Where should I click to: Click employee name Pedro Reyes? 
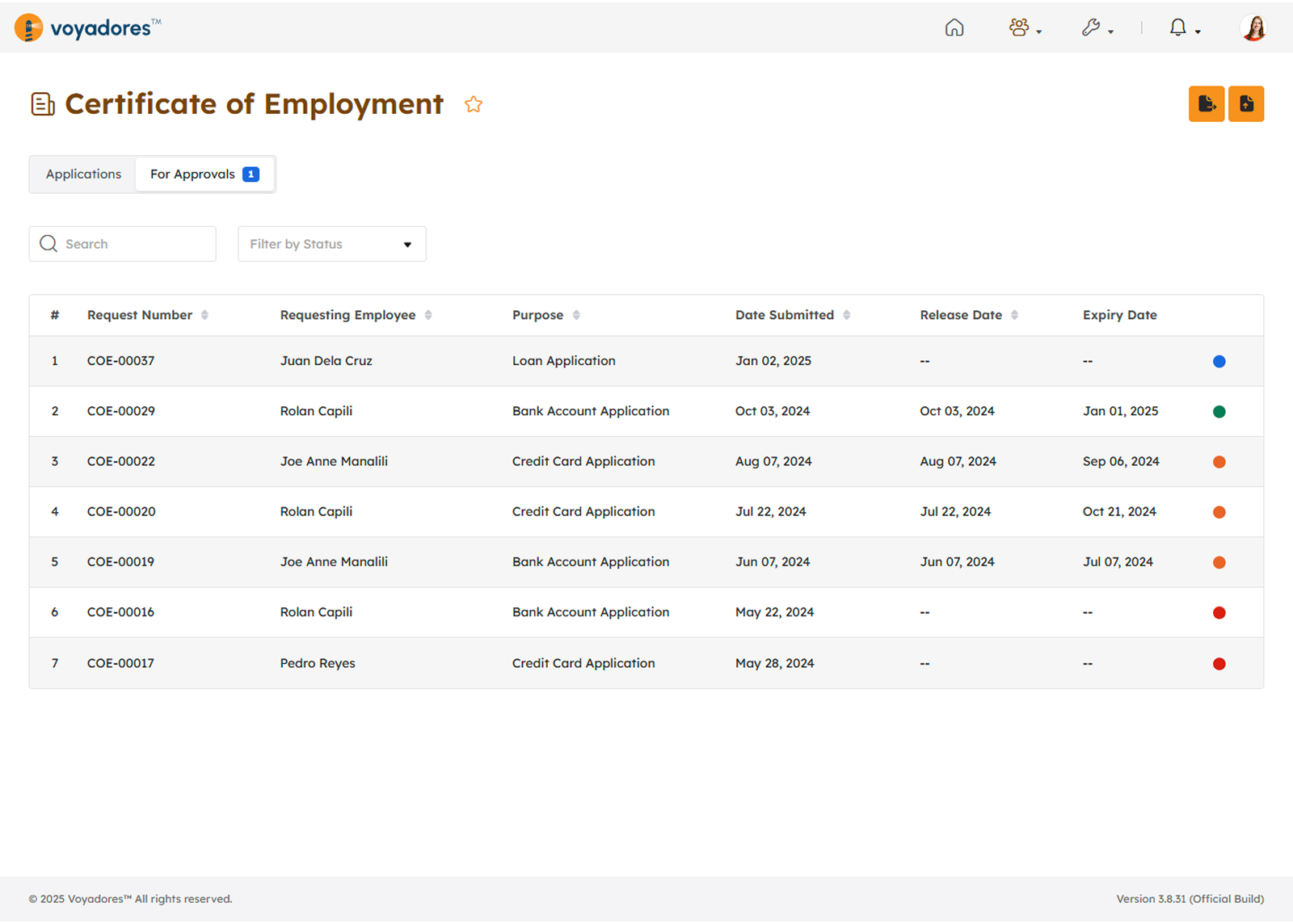[318, 663]
